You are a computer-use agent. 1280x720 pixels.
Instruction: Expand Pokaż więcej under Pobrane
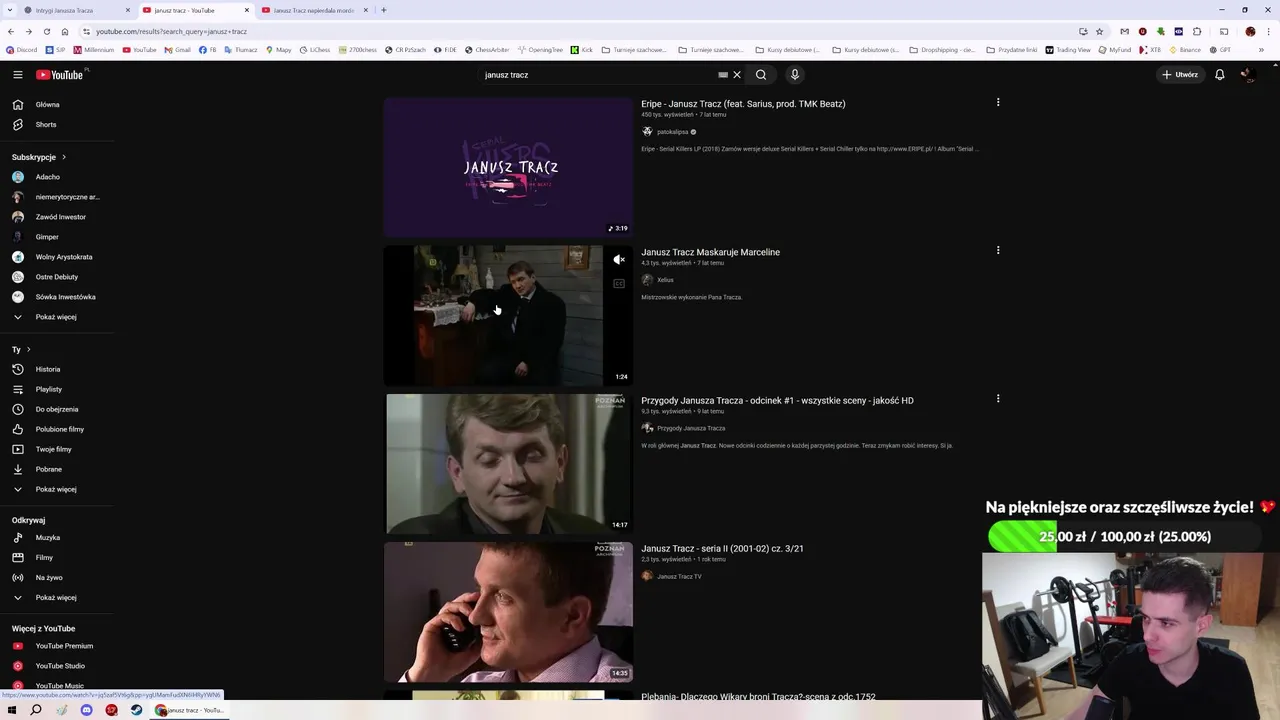[57, 489]
